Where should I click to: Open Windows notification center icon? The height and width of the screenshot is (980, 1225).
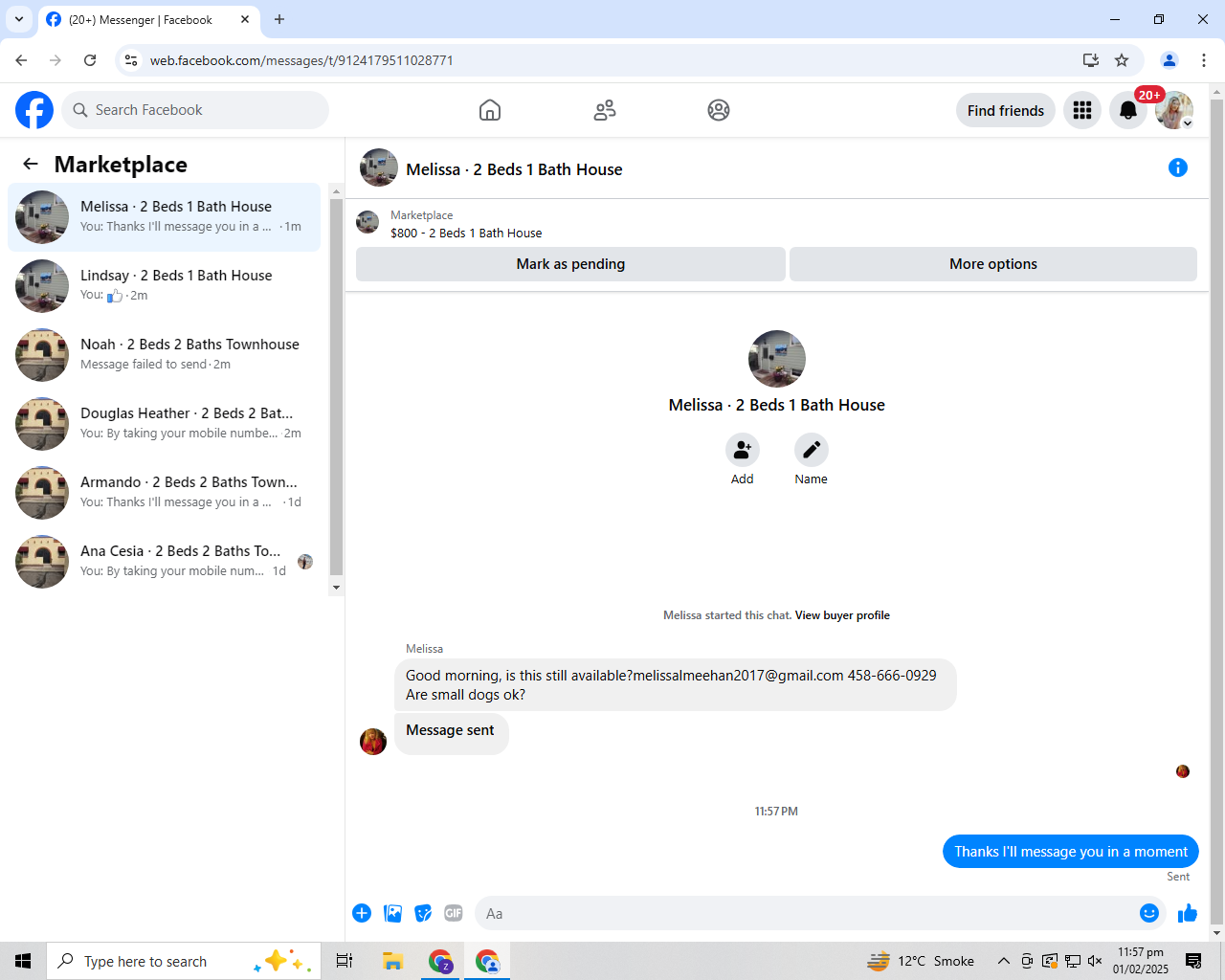(1193, 961)
